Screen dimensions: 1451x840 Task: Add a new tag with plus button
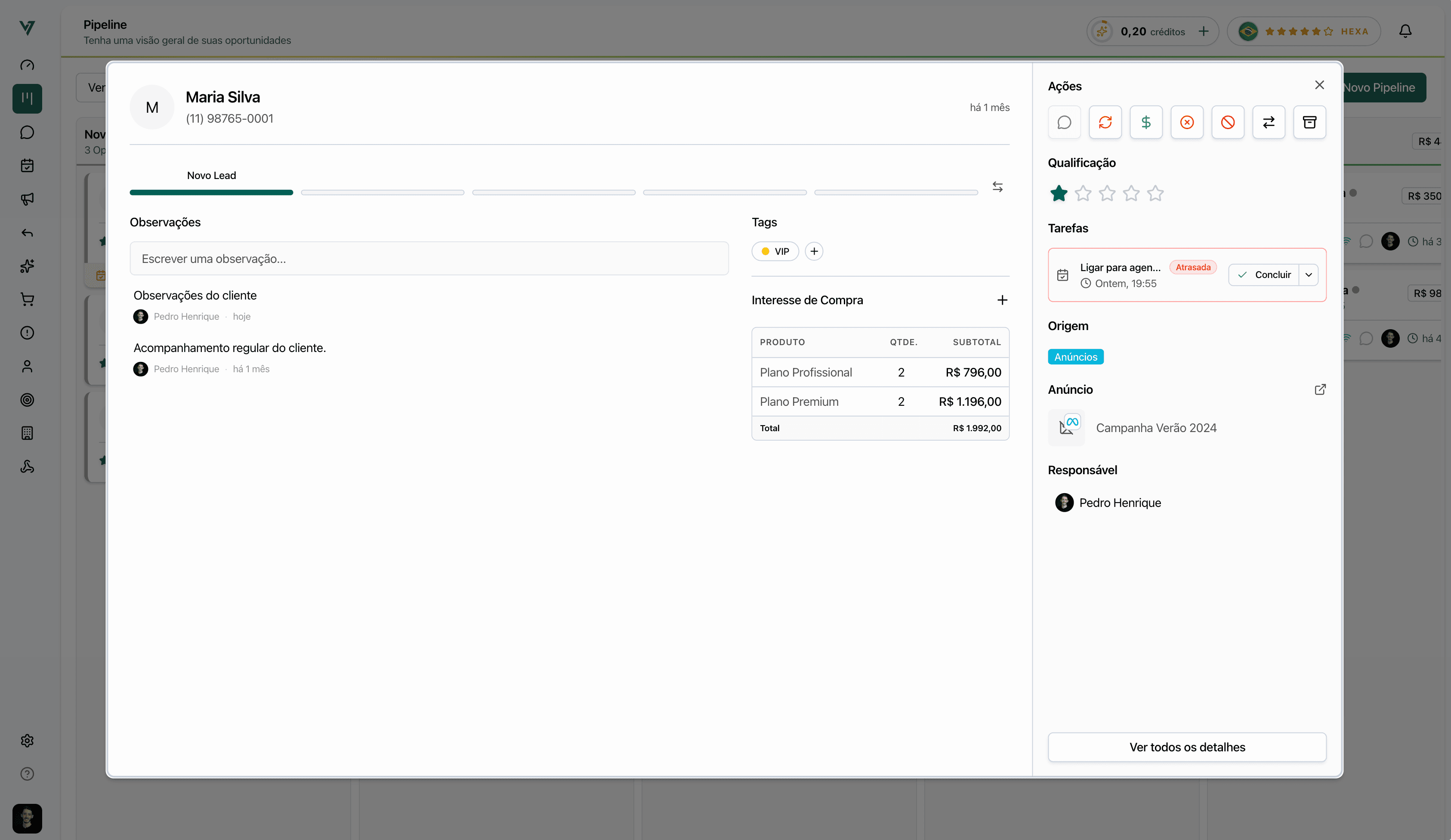pyautogui.click(x=814, y=251)
